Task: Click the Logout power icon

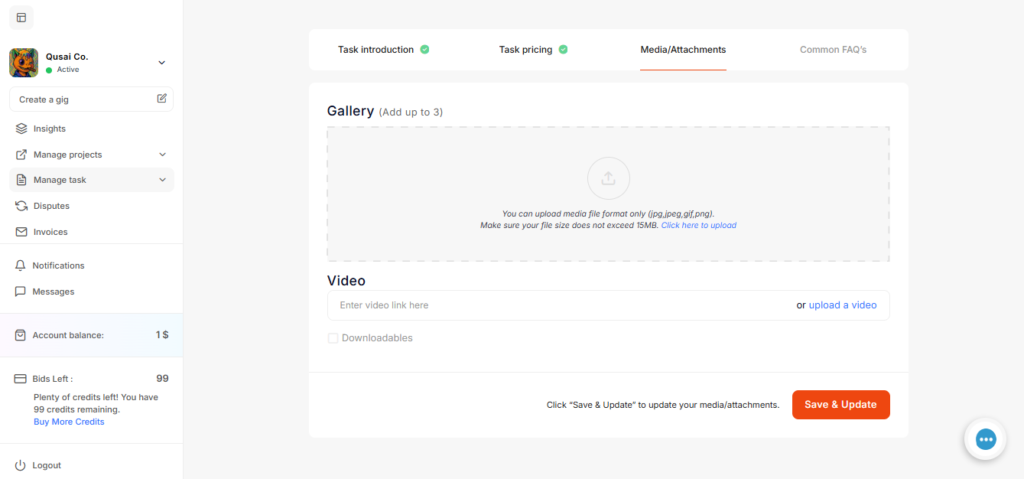Action: click(21, 466)
